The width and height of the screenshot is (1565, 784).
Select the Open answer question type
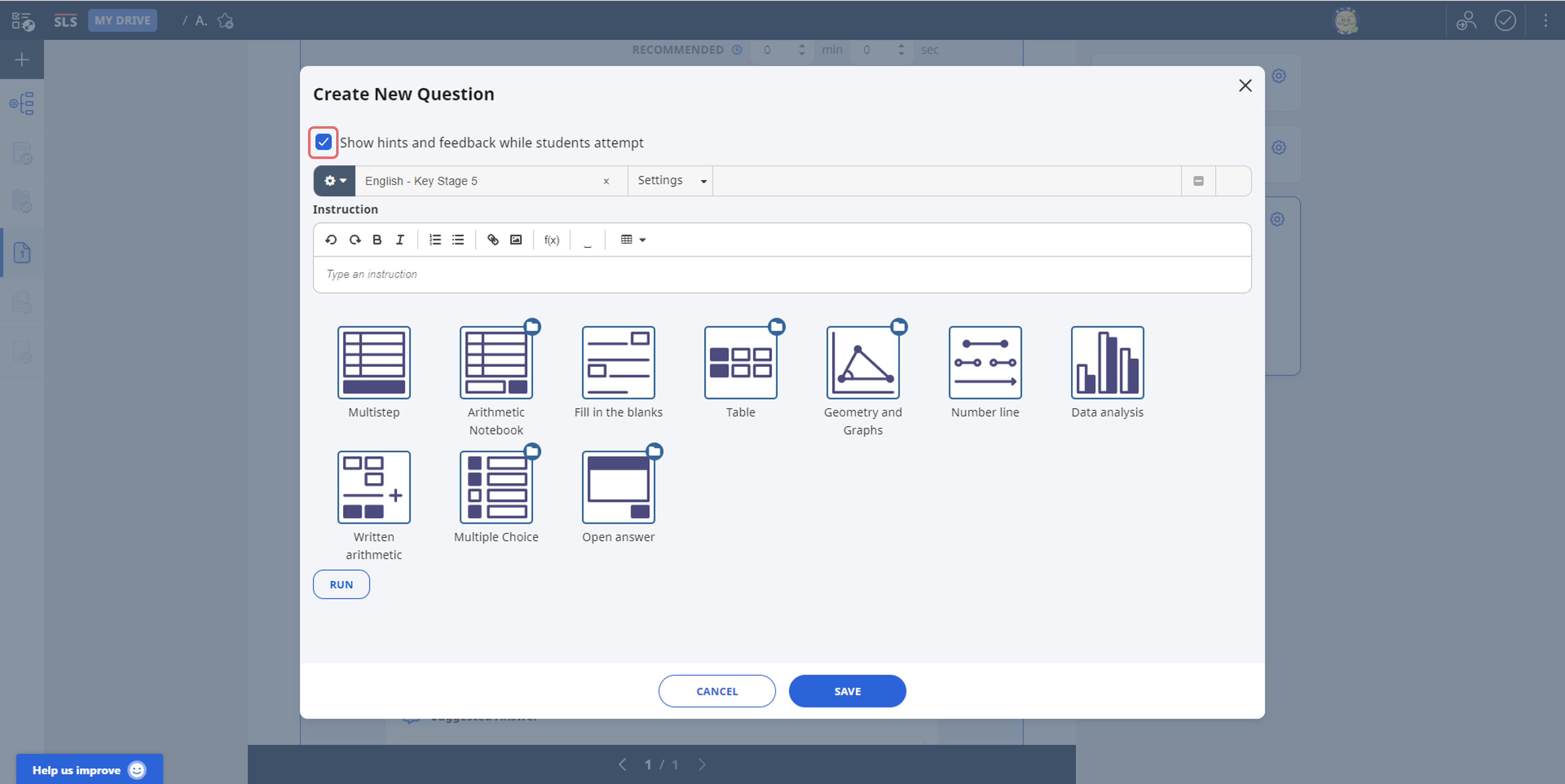(x=618, y=487)
